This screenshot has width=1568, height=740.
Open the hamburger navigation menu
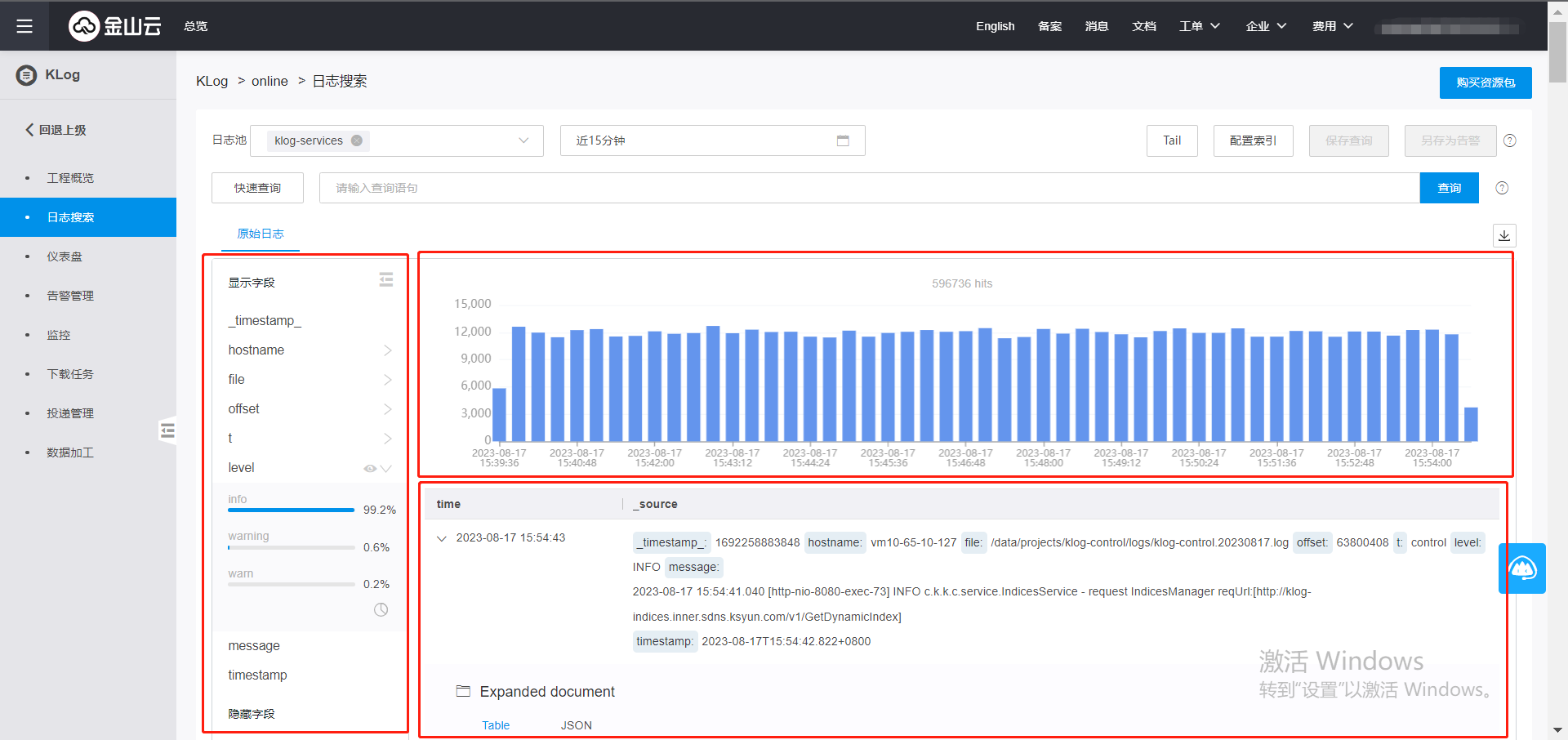[x=24, y=26]
